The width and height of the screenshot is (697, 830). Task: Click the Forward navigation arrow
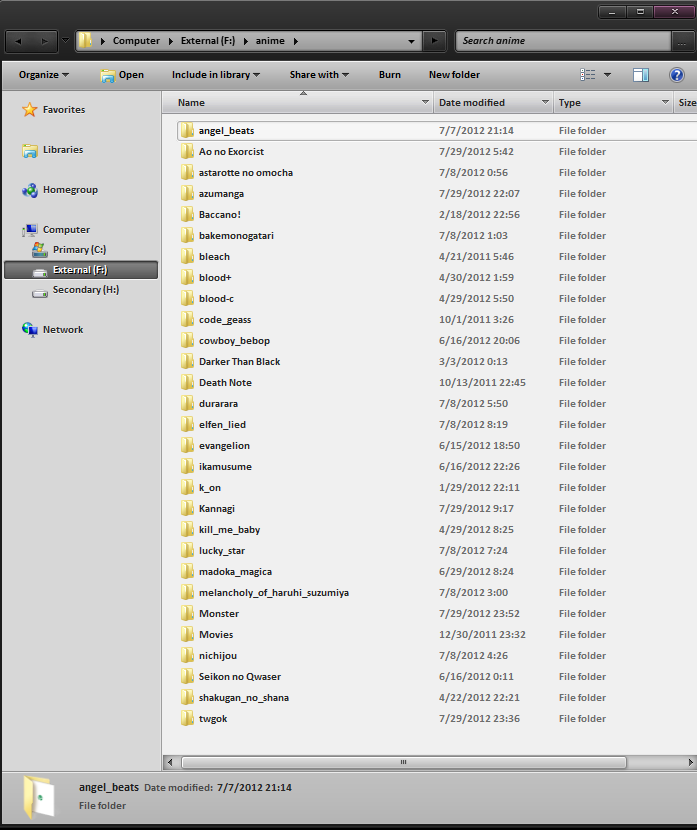[44, 41]
